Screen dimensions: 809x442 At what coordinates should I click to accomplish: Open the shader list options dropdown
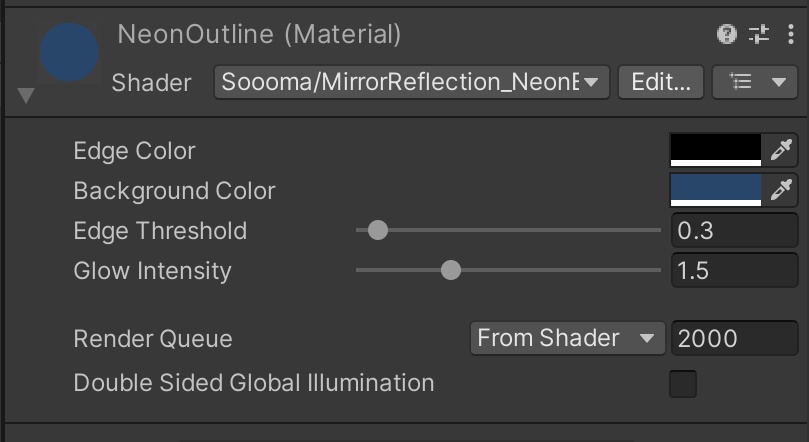754,82
